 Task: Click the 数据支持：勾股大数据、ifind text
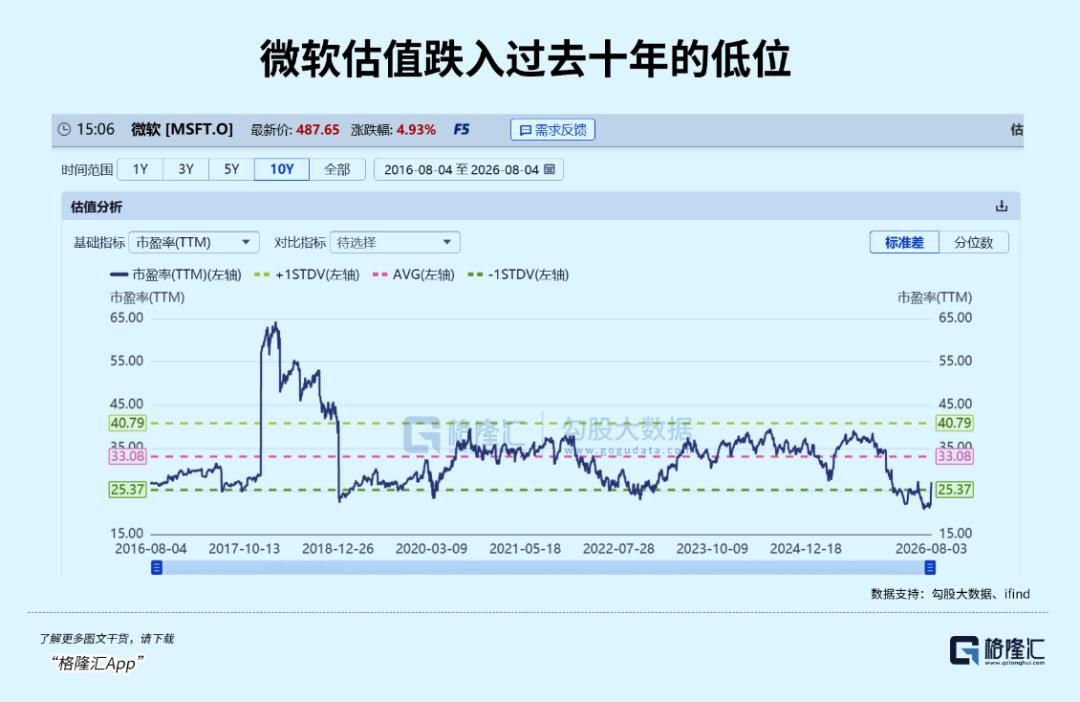pyautogui.click(x=951, y=594)
